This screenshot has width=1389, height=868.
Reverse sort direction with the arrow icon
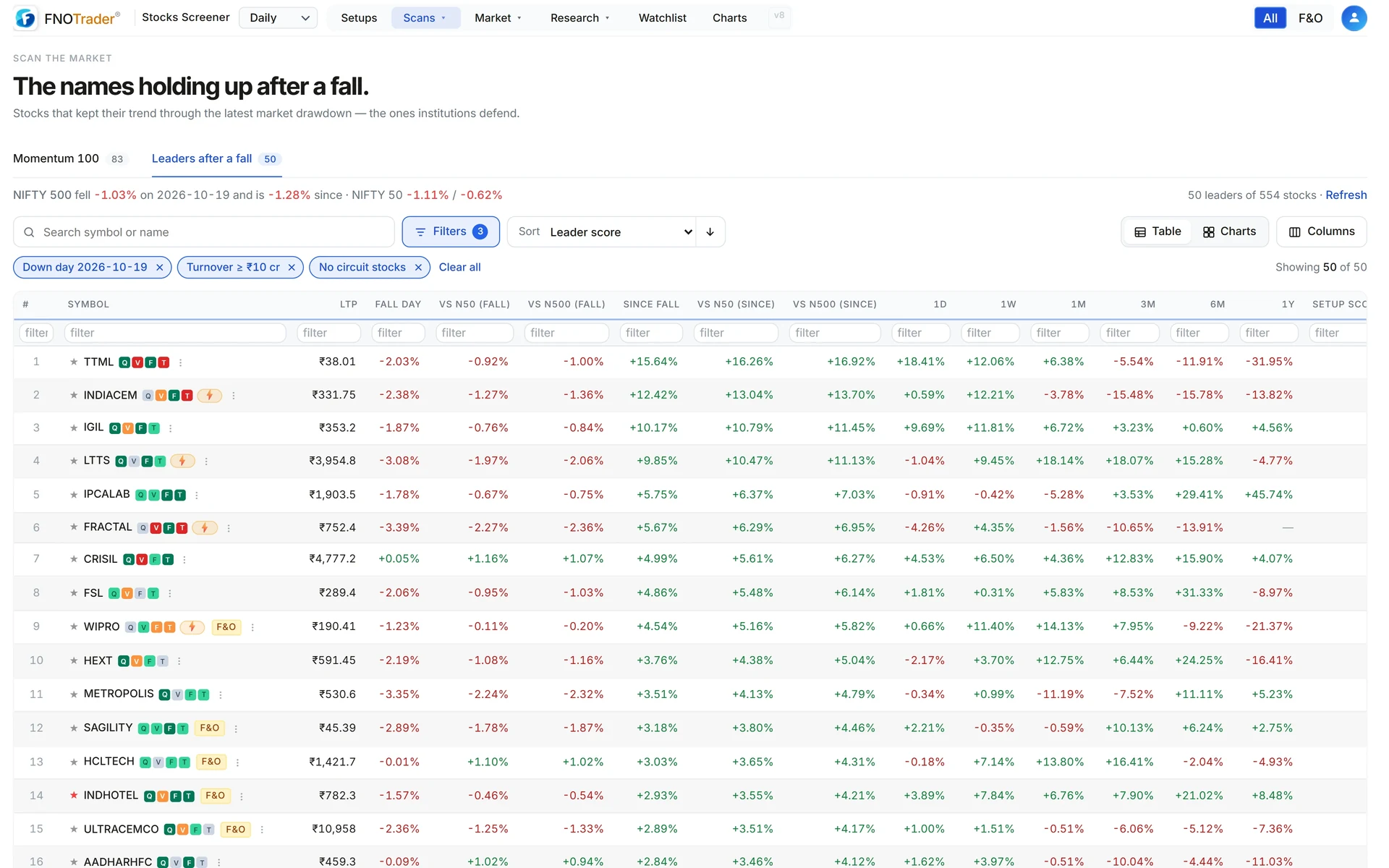(710, 232)
